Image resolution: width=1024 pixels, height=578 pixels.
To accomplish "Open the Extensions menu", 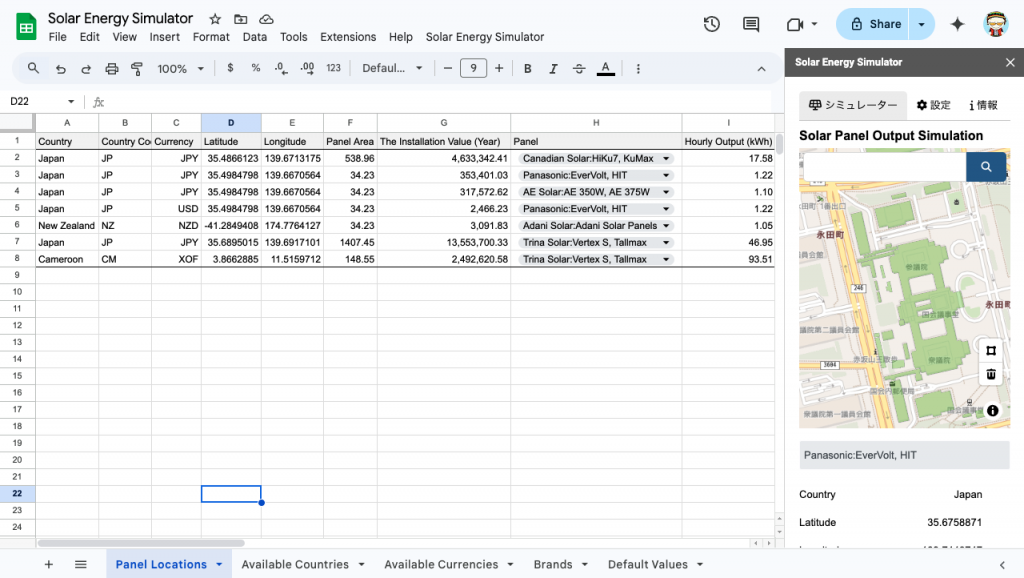I will [x=348, y=37].
